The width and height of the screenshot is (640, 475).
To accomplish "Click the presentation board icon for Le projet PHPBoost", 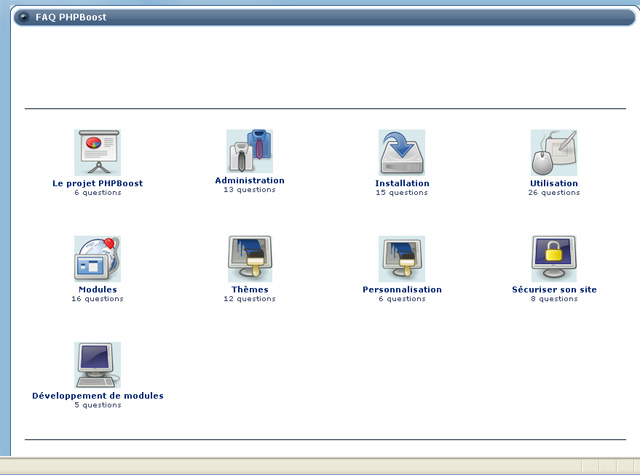I will point(97,153).
